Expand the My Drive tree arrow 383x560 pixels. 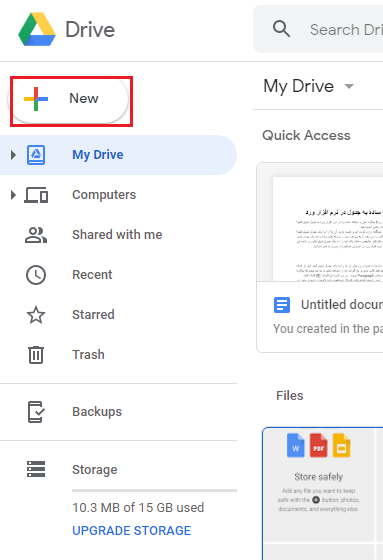pos(13,155)
